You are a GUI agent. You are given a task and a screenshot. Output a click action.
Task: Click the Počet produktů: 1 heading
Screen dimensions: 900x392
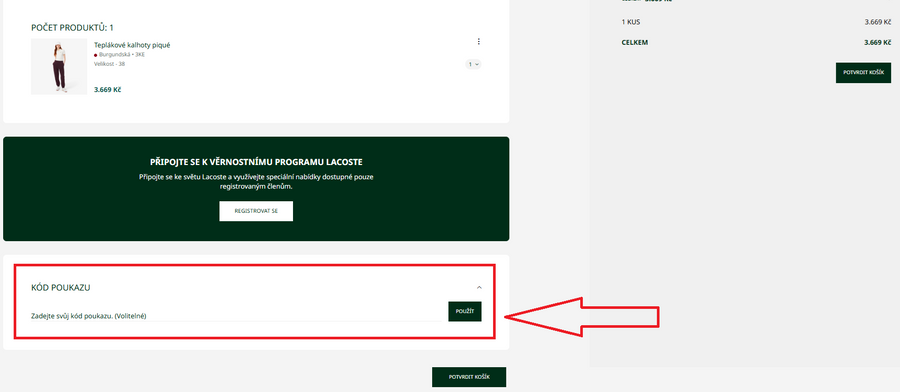pos(72,28)
